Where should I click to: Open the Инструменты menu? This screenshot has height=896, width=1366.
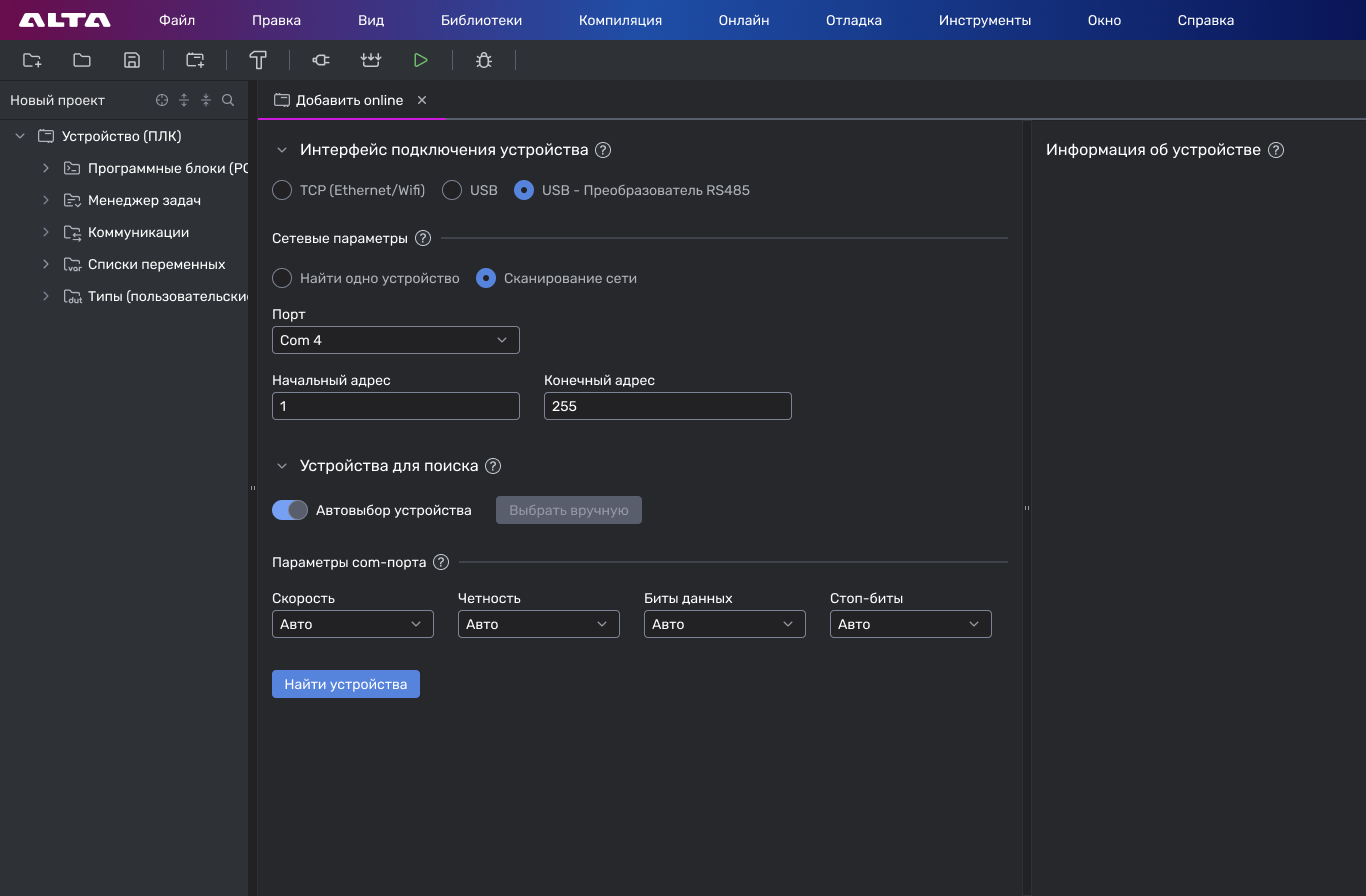(x=985, y=20)
